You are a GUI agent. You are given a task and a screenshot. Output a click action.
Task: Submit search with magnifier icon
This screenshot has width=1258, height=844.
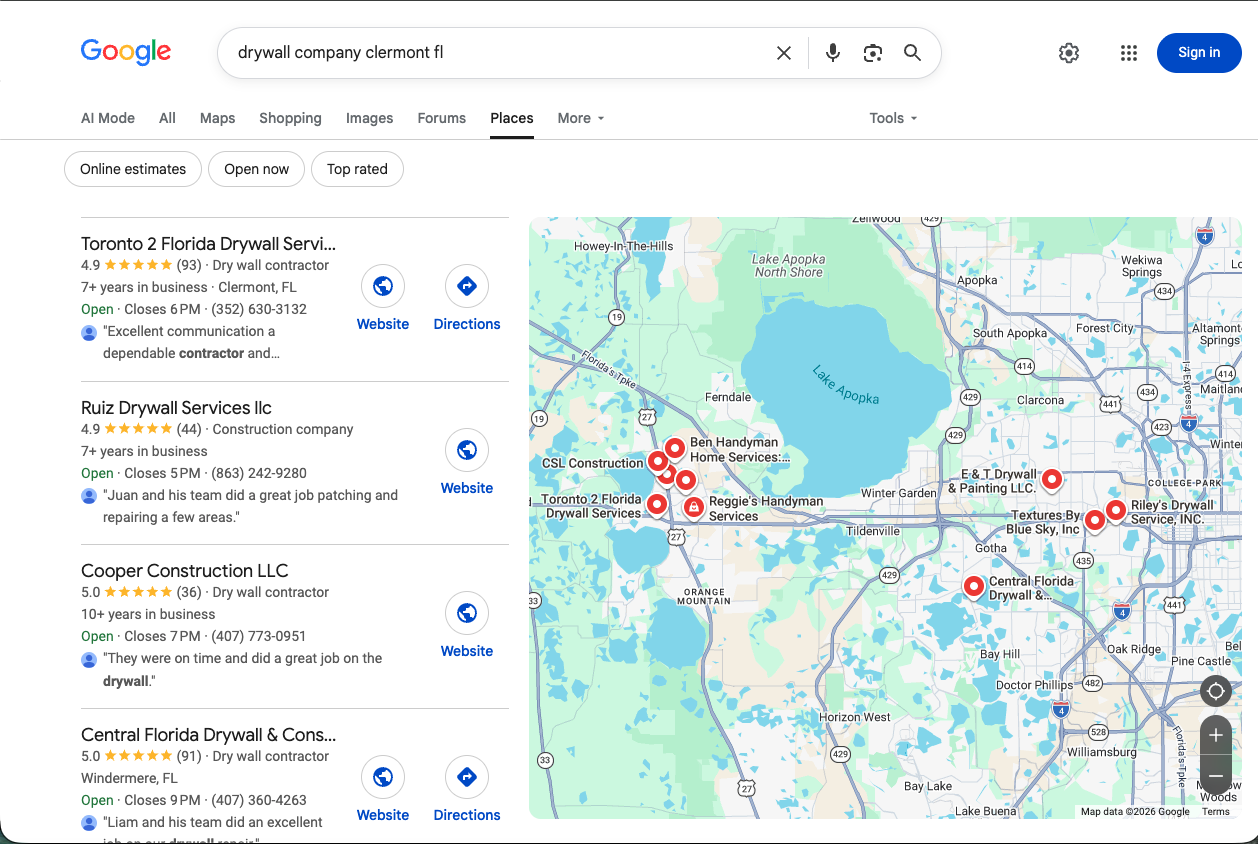click(x=912, y=53)
